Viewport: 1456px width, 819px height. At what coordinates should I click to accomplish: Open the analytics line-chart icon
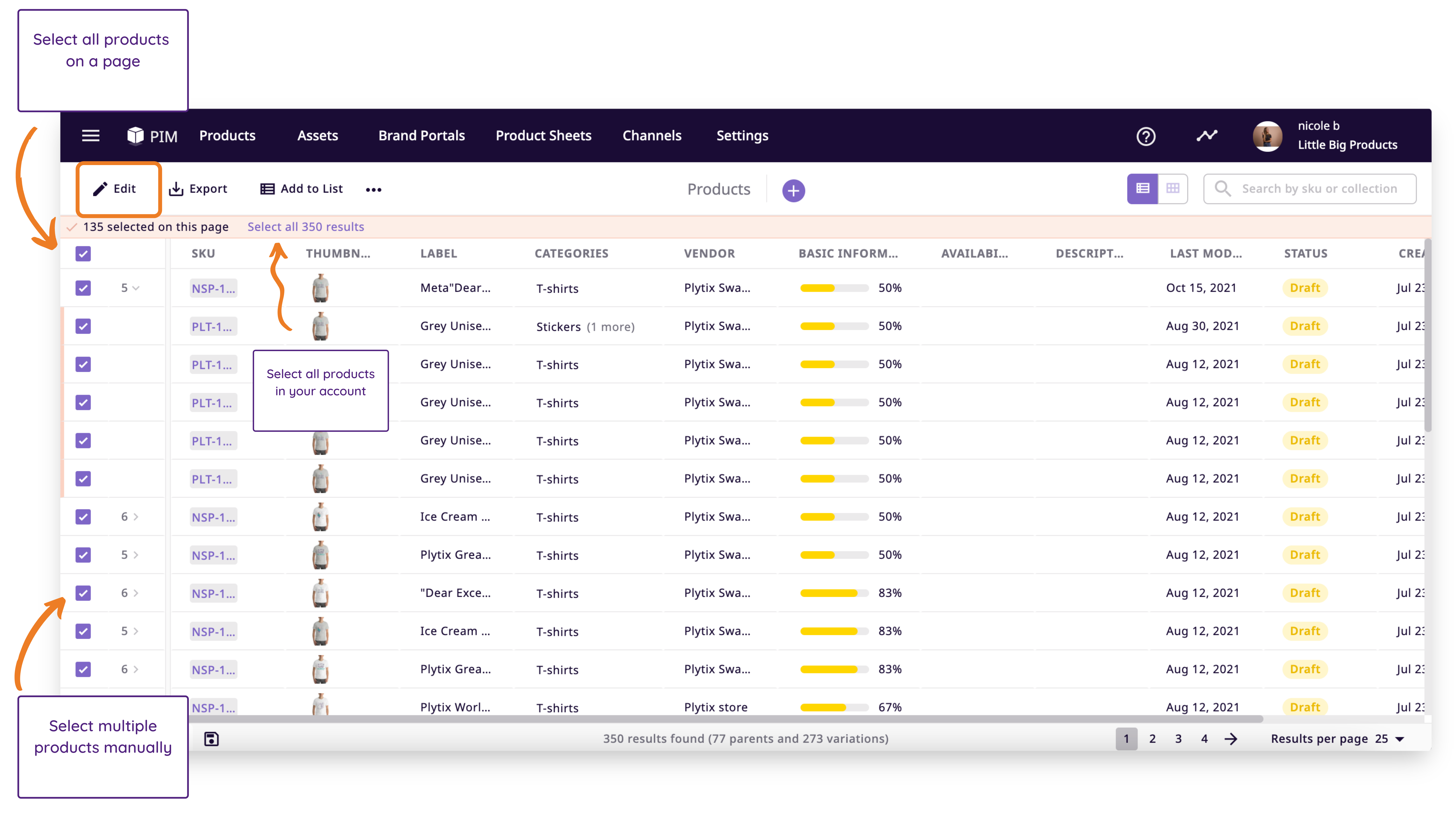[1207, 136]
